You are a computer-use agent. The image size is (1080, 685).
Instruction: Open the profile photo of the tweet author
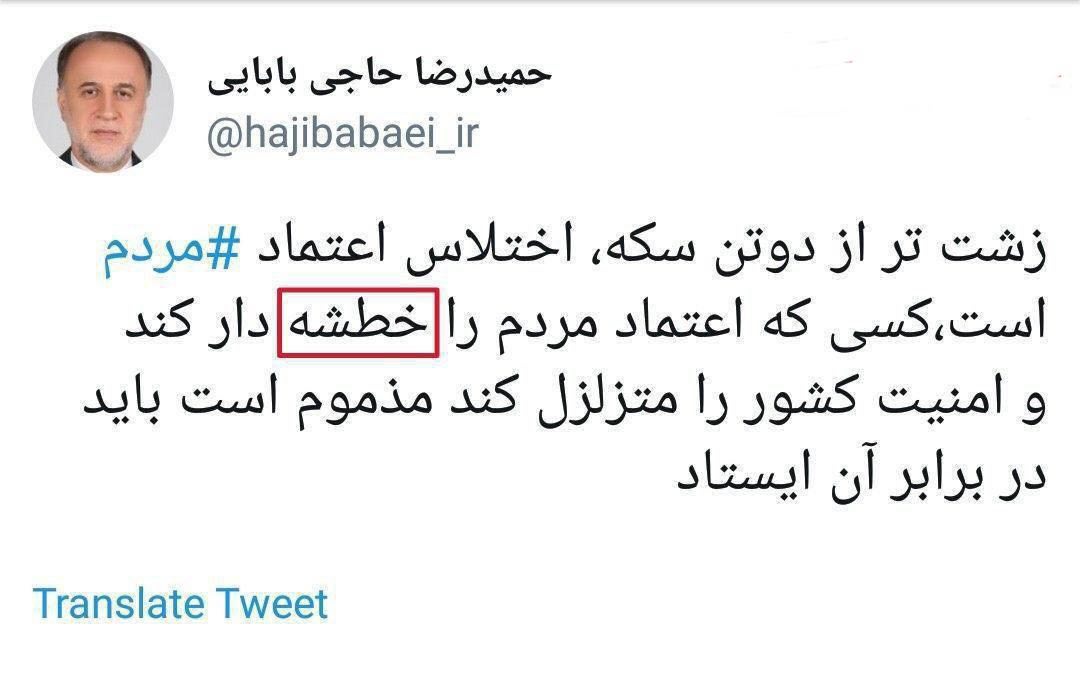[x=103, y=101]
